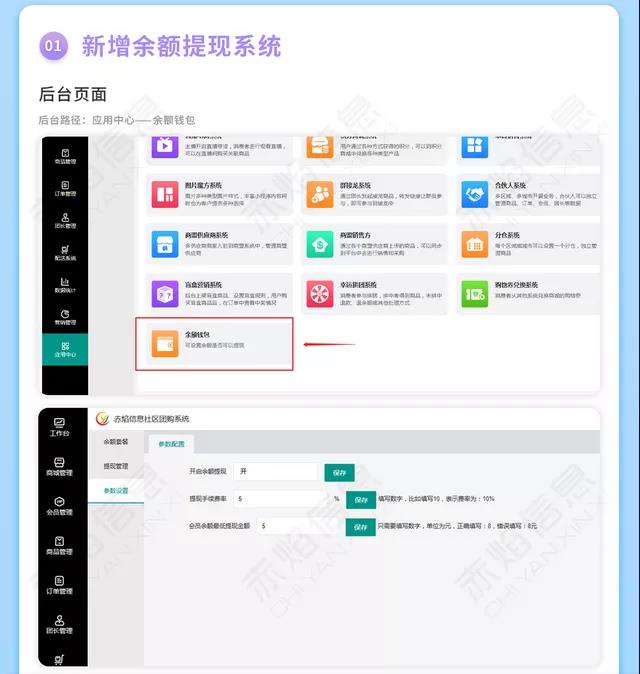Open 会员管理 in the lower sidebar
The width and height of the screenshot is (640, 674).
(x=60, y=506)
